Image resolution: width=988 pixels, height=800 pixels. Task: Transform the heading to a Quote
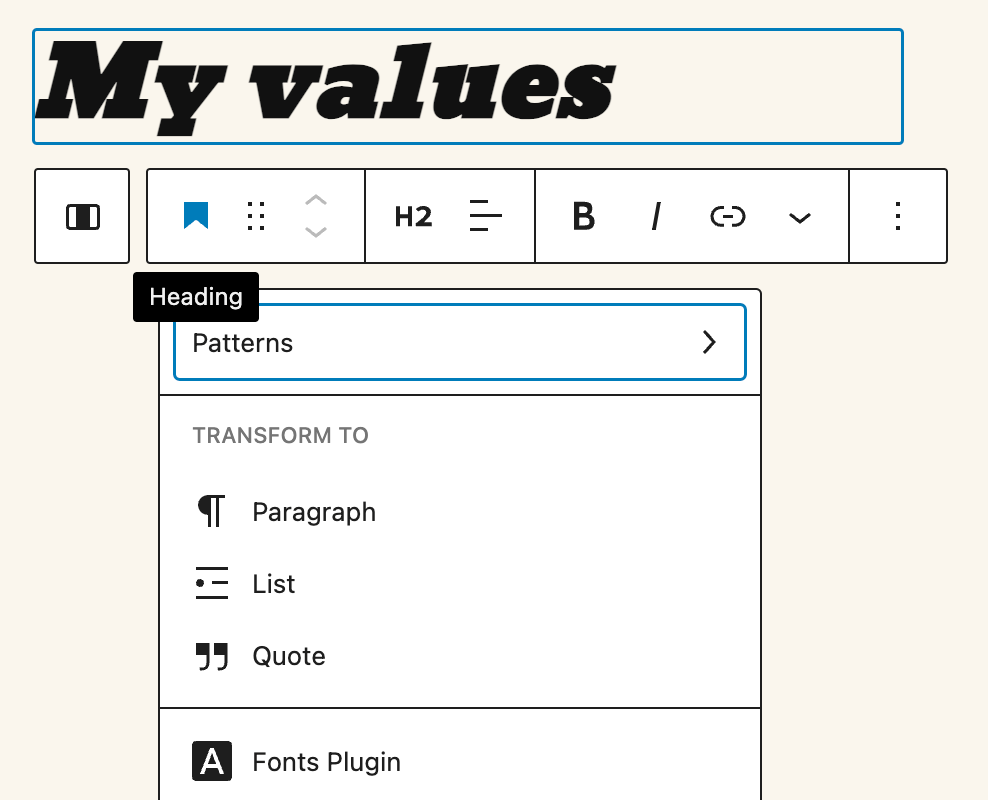point(289,655)
